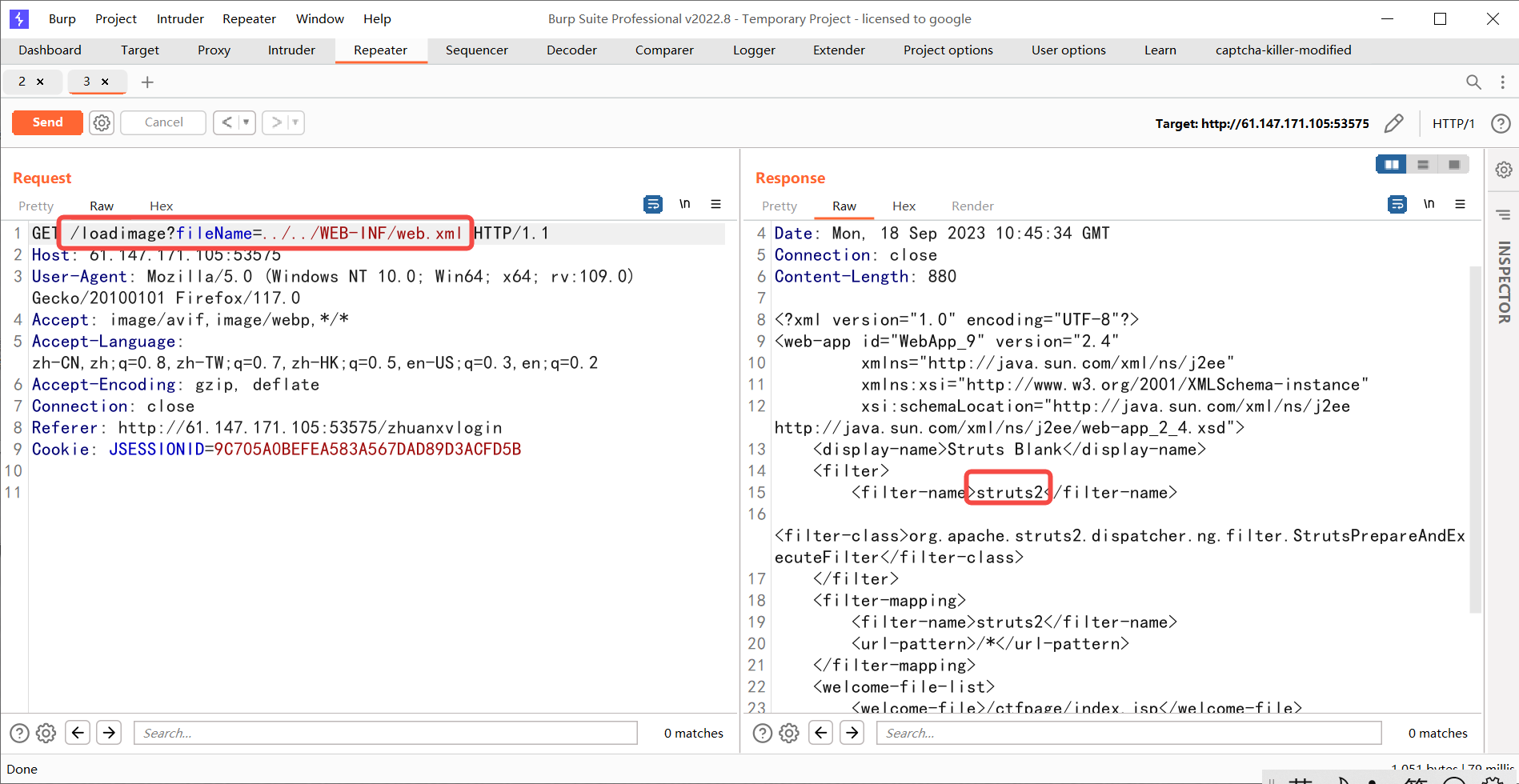Click the Cancel button
Screen dimensions: 1519x784
163,122
